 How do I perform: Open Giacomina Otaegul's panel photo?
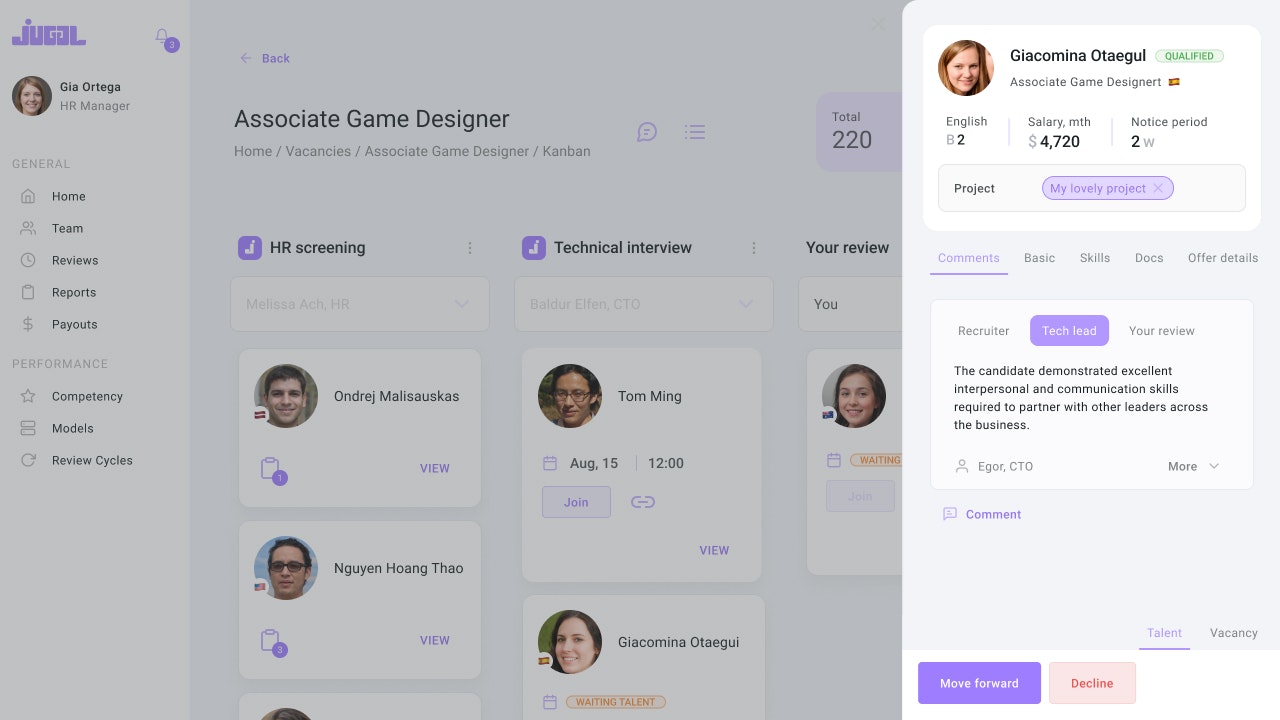pos(966,68)
